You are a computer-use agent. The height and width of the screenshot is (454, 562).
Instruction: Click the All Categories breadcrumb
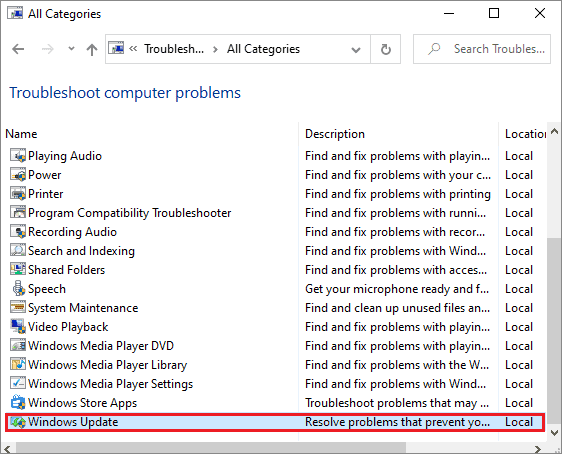(x=263, y=49)
